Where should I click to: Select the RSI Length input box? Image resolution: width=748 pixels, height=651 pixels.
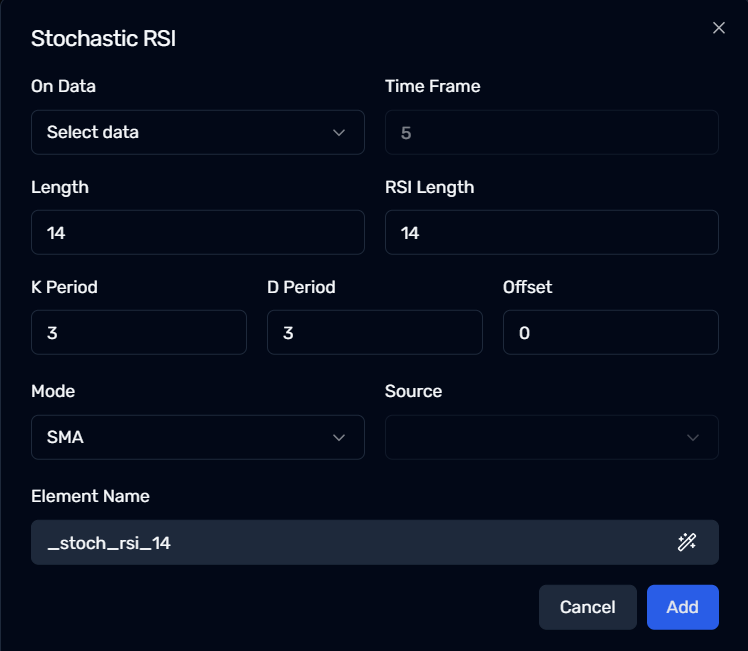[x=552, y=233]
